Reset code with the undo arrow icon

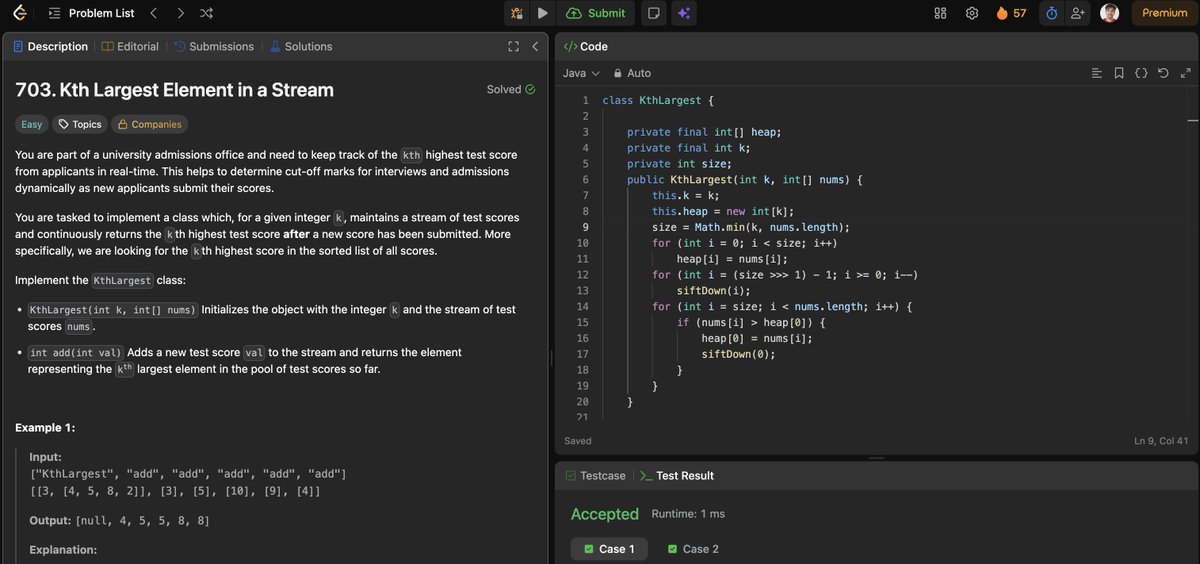pyautogui.click(x=1163, y=73)
